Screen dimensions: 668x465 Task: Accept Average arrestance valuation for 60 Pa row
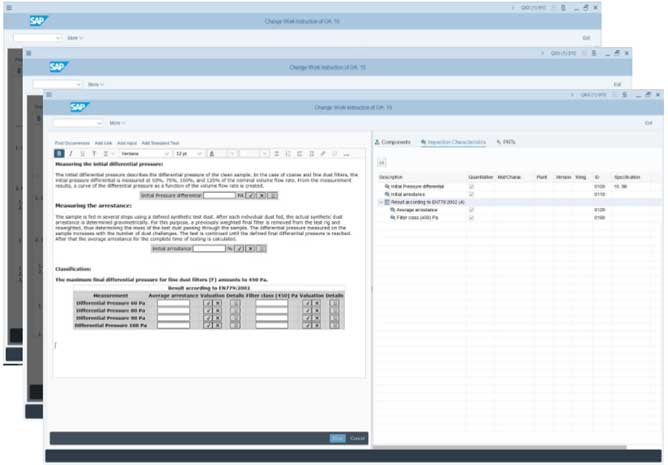point(208,303)
